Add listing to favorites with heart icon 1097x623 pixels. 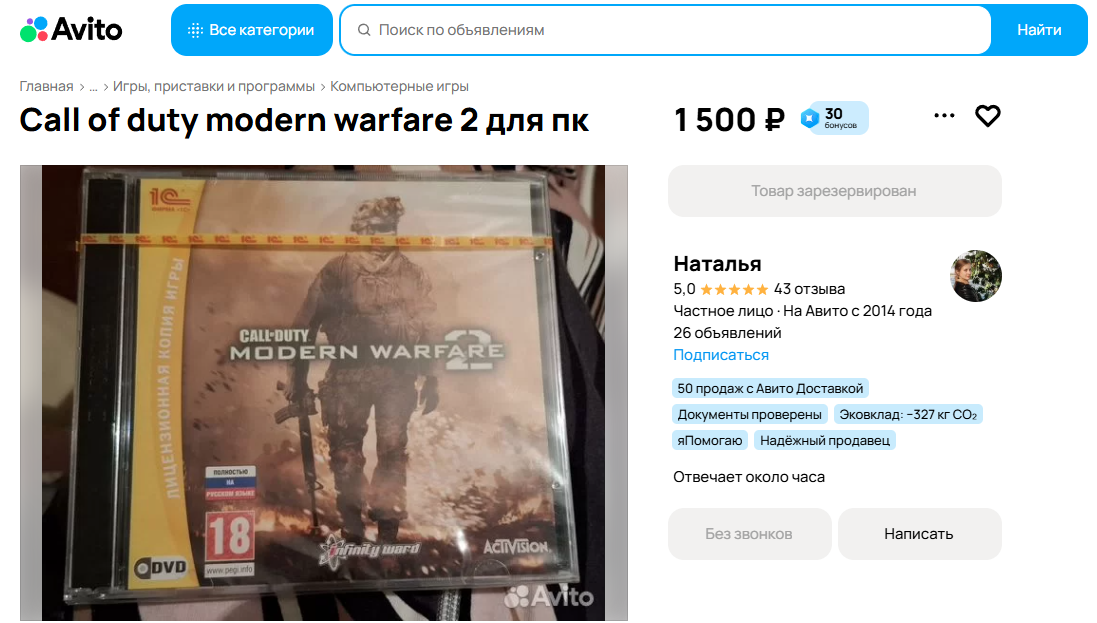(x=988, y=116)
